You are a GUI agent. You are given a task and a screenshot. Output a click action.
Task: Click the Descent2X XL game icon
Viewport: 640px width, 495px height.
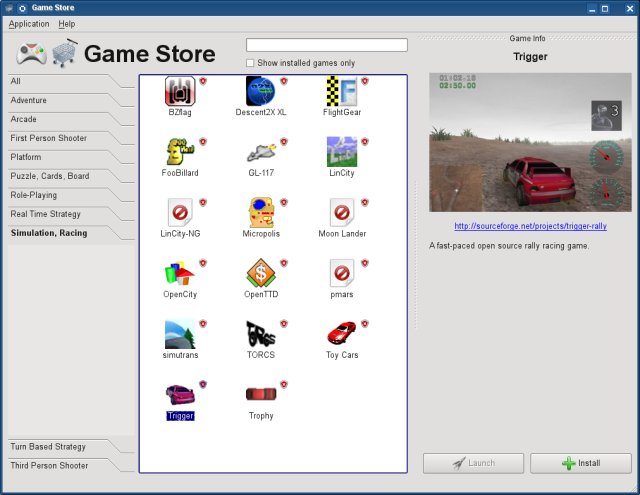(x=260, y=91)
